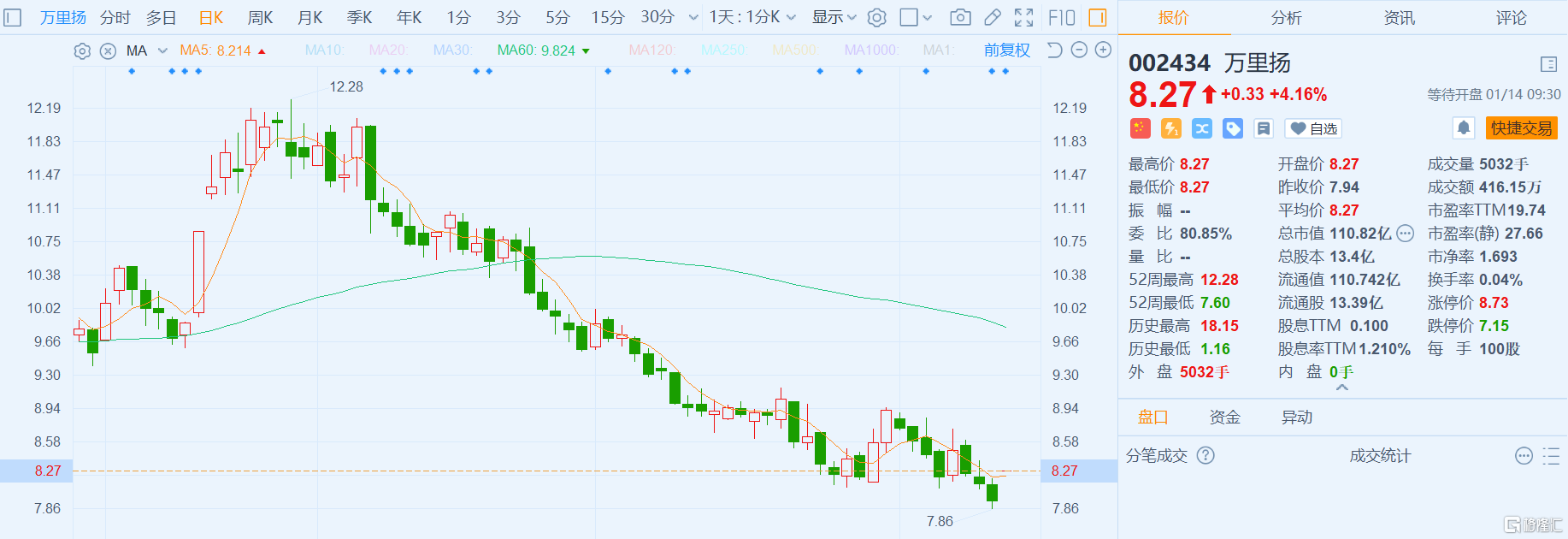
Task: Set a price alert with bell icon
Action: [1464, 128]
